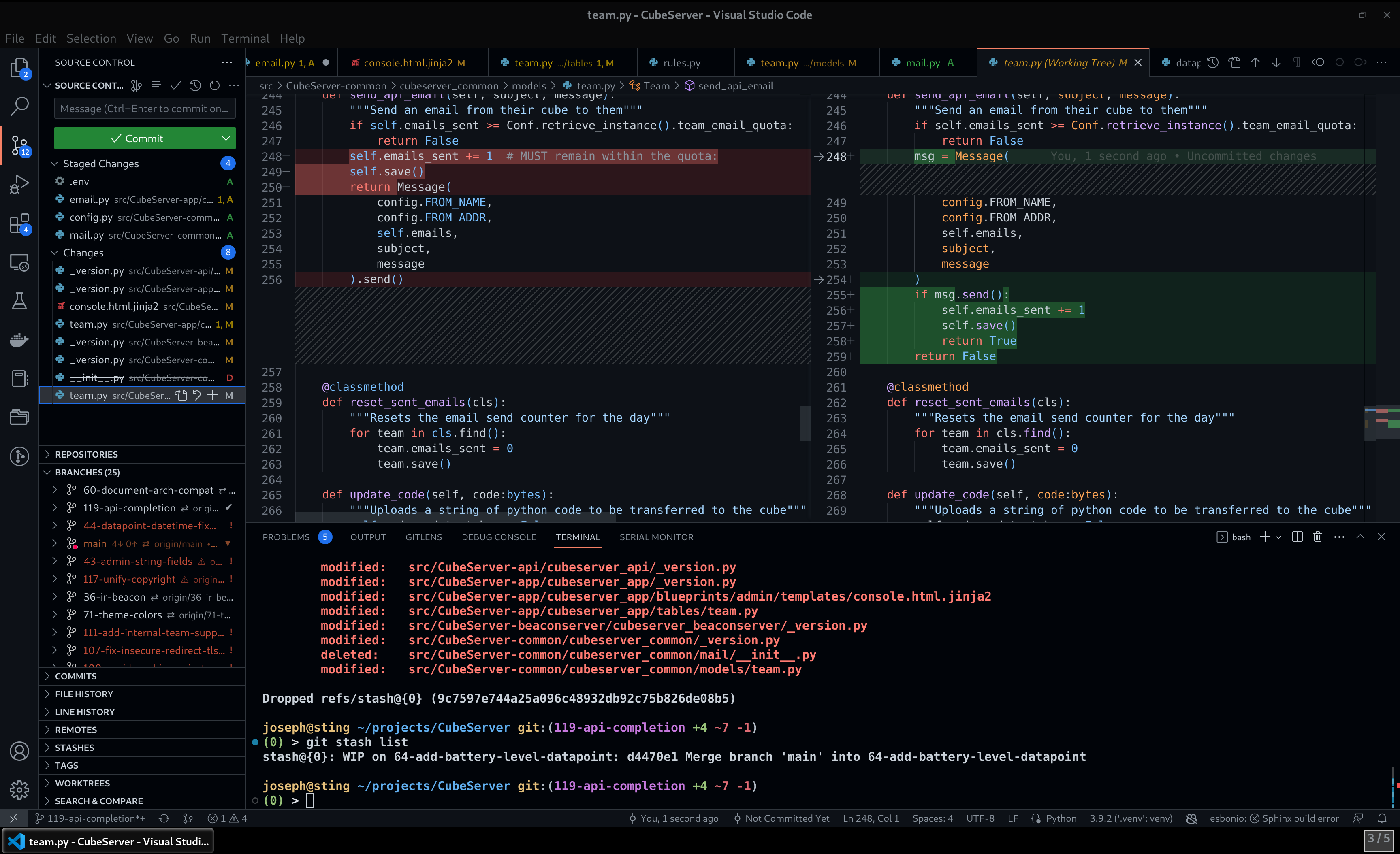Open the Remote Explorer view
This screenshot has width=1400, height=854.
(x=19, y=262)
